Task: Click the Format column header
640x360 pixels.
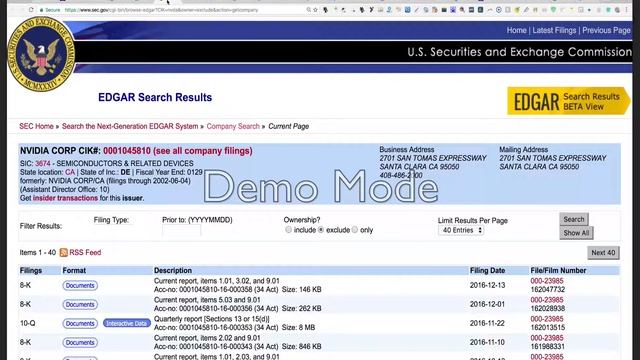Action: point(74,270)
